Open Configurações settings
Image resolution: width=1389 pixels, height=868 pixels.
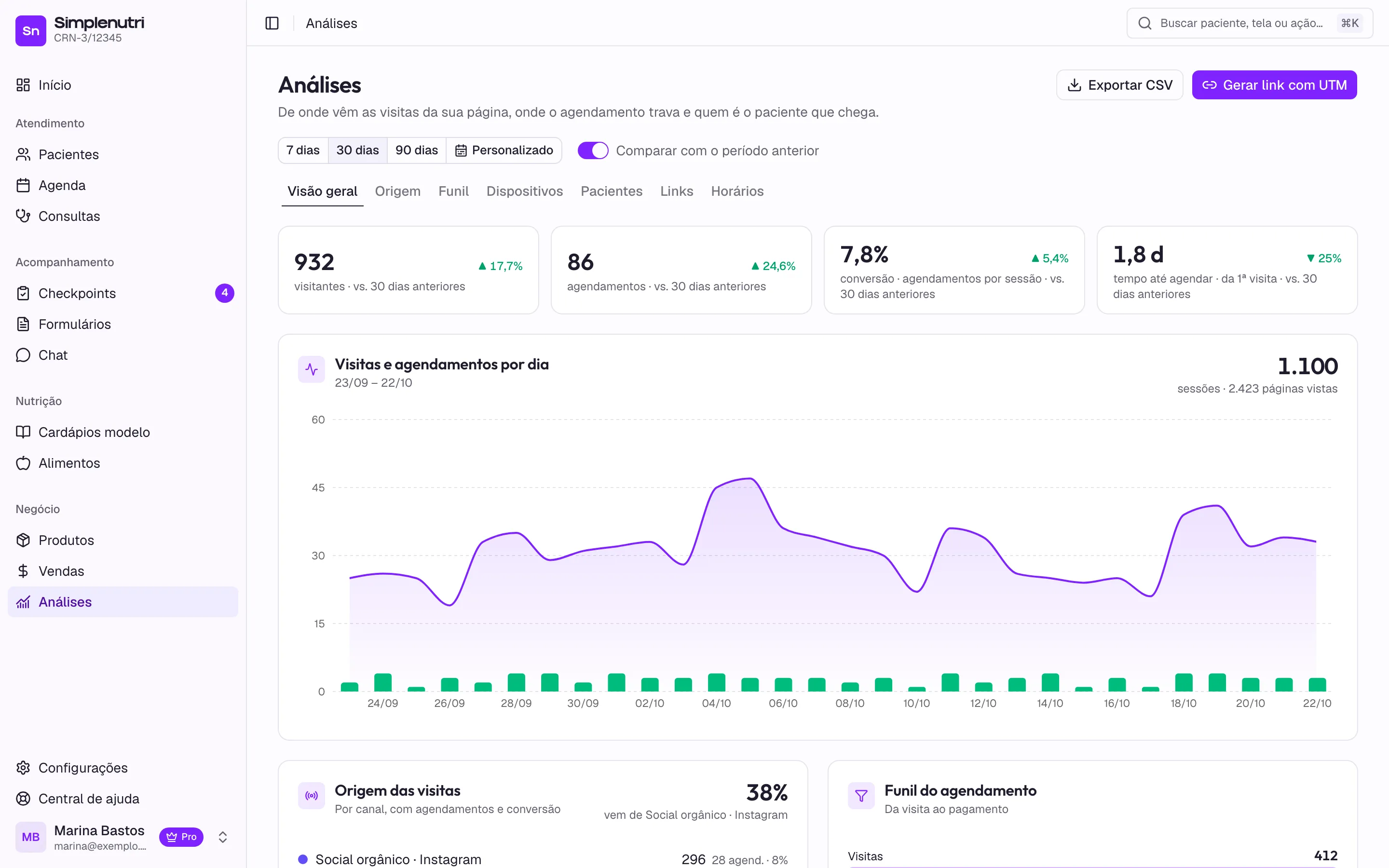(x=123, y=768)
